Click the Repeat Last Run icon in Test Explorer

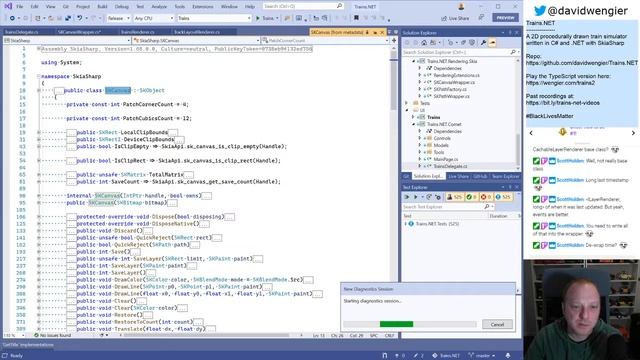pos(429,197)
